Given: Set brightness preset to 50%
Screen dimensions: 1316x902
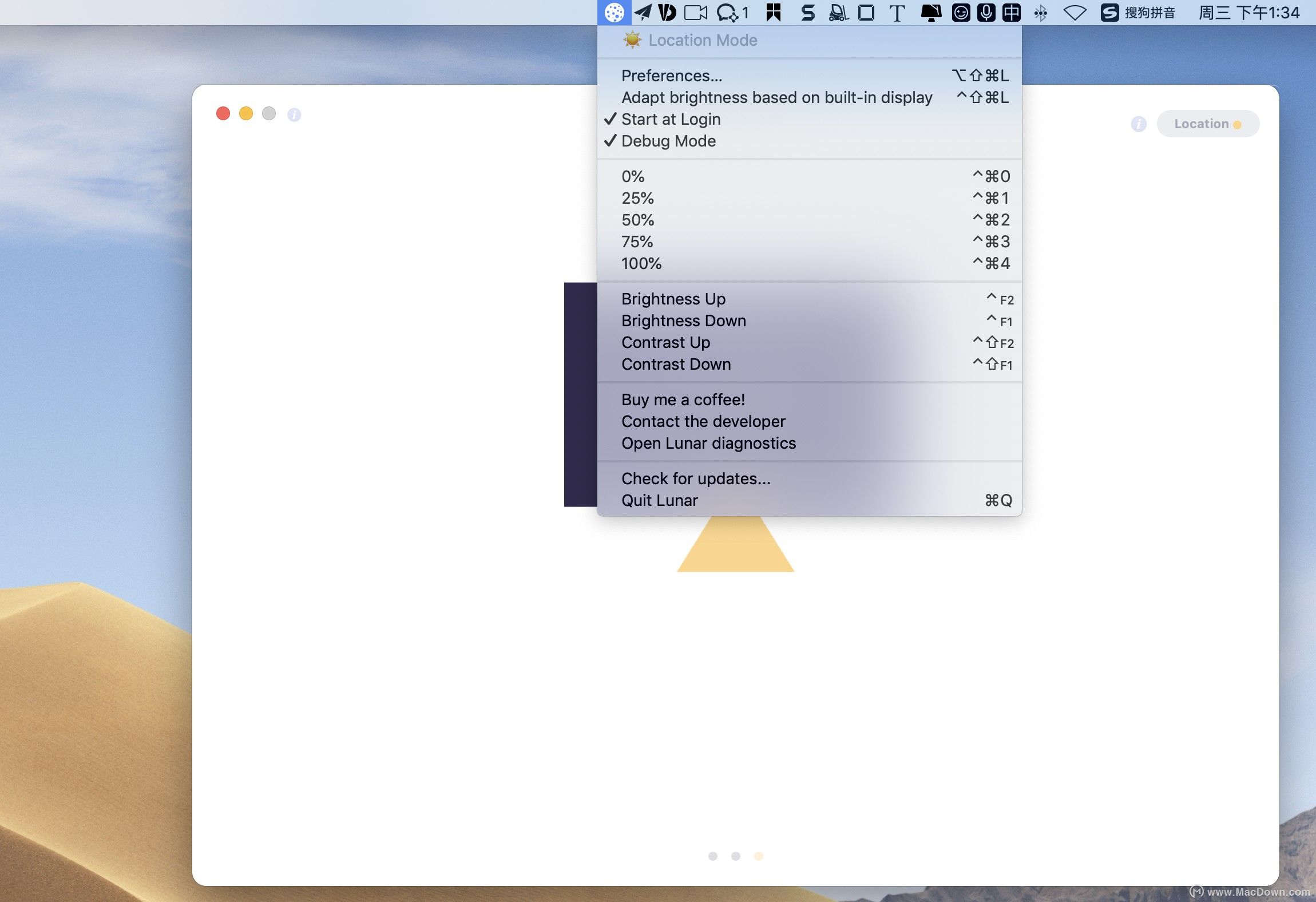Looking at the screenshot, I should (x=637, y=220).
